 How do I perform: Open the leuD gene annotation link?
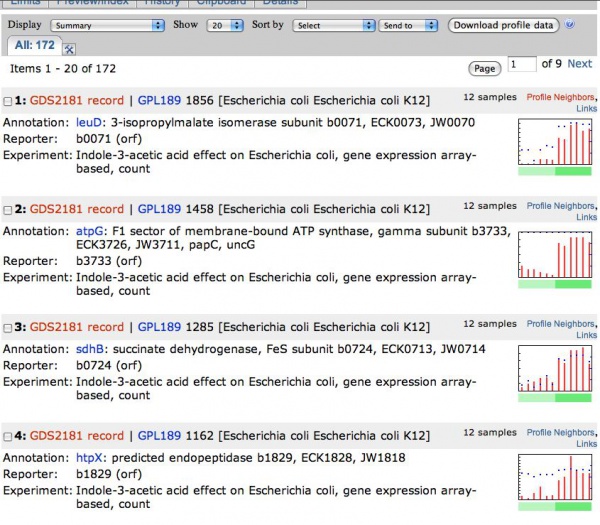tap(90, 122)
